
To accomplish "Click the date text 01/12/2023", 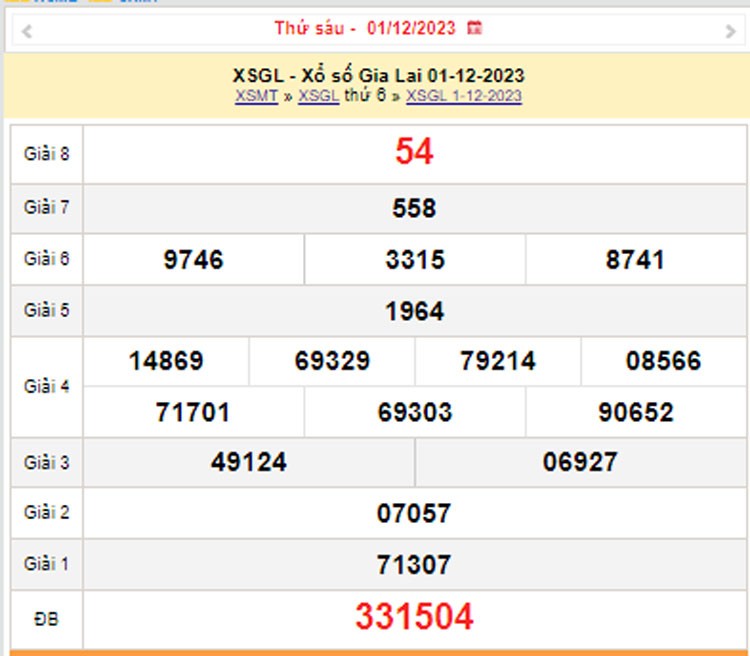I will coord(411,29).
